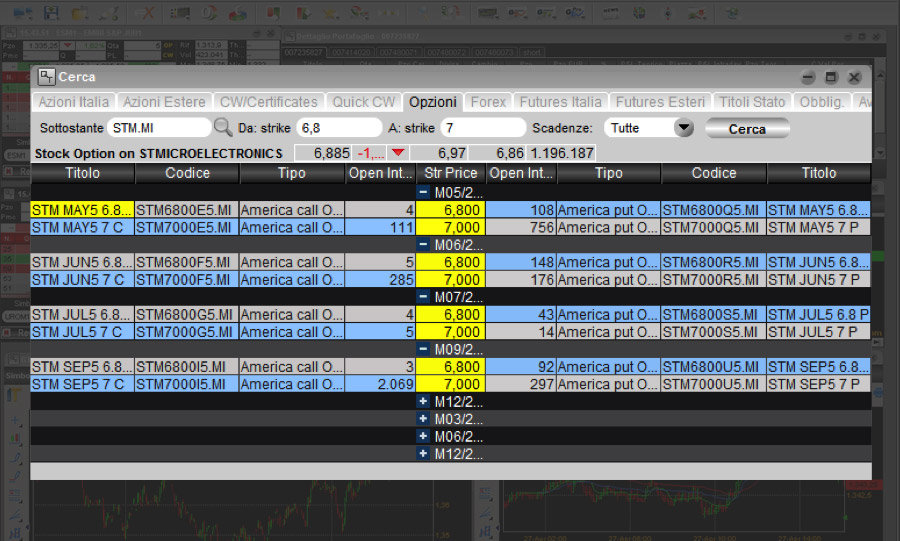This screenshot has height=541, width=900.
Task: Sort by the left Titolo column header
Action: point(83,173)
